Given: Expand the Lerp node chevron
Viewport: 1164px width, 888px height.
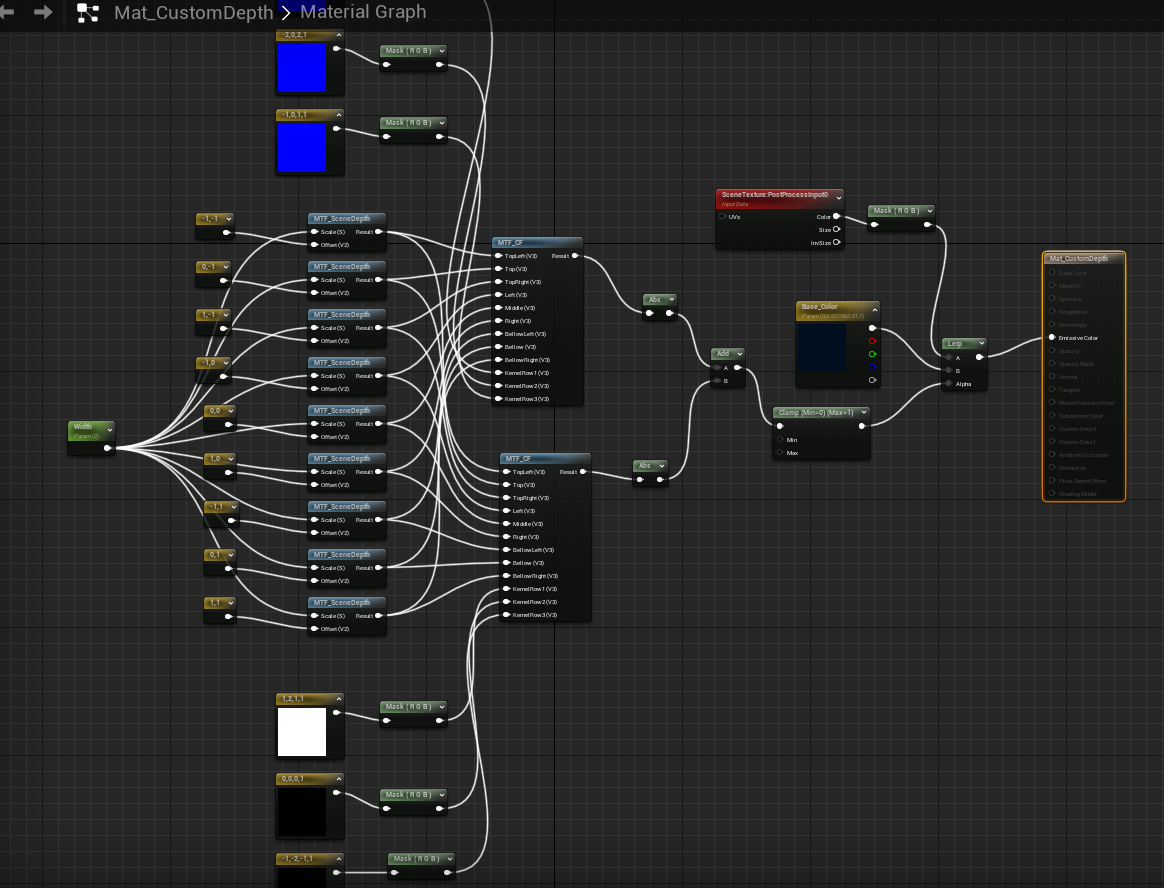Looking at the screenshot, I should coord(981,343).
